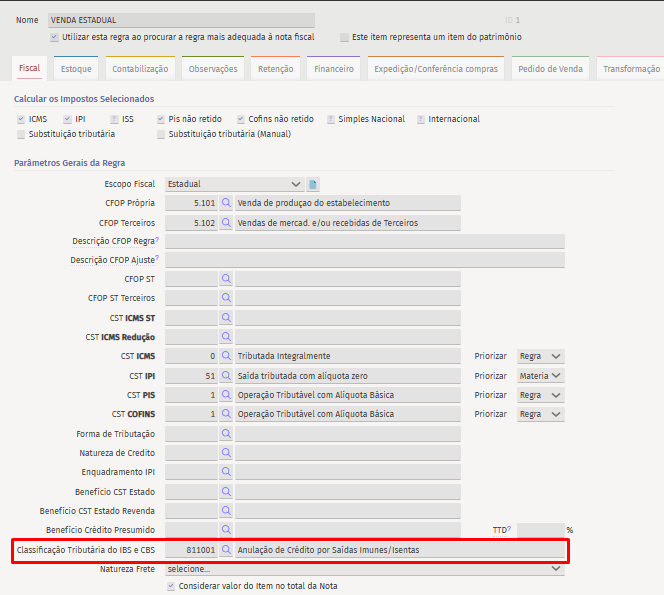Expand the Escopo Fiscal dropdown
664x595 pixels.
tap(295, 184)
